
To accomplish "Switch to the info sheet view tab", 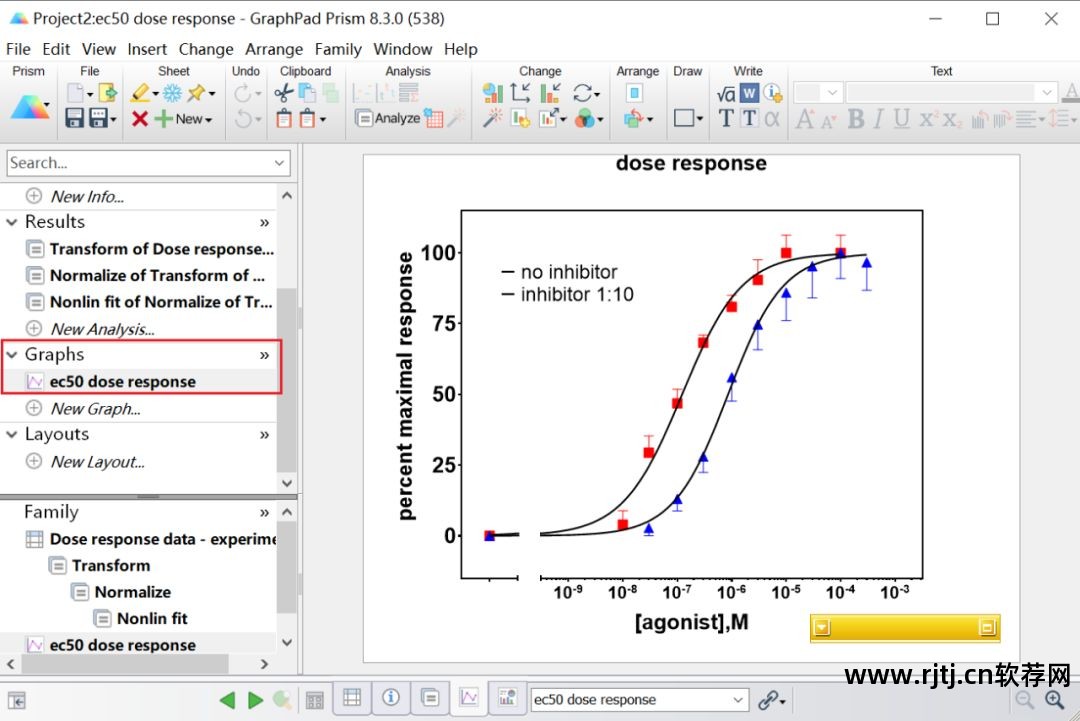I will click(x=391, y=698).
